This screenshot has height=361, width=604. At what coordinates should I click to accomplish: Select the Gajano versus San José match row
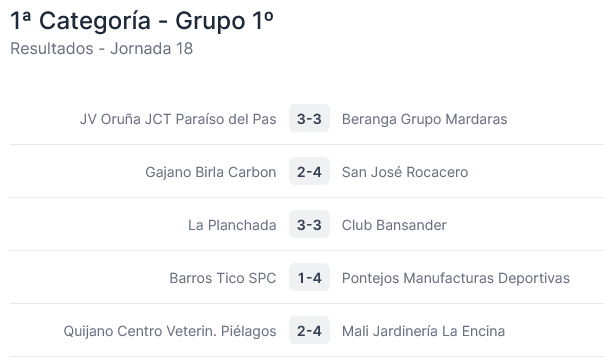click(307, 171)
